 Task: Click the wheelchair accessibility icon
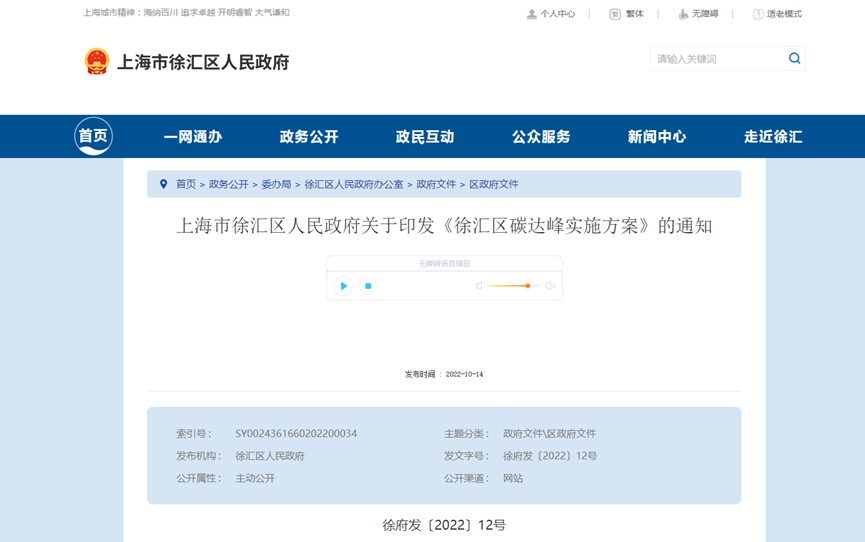(x=683, y=14)
